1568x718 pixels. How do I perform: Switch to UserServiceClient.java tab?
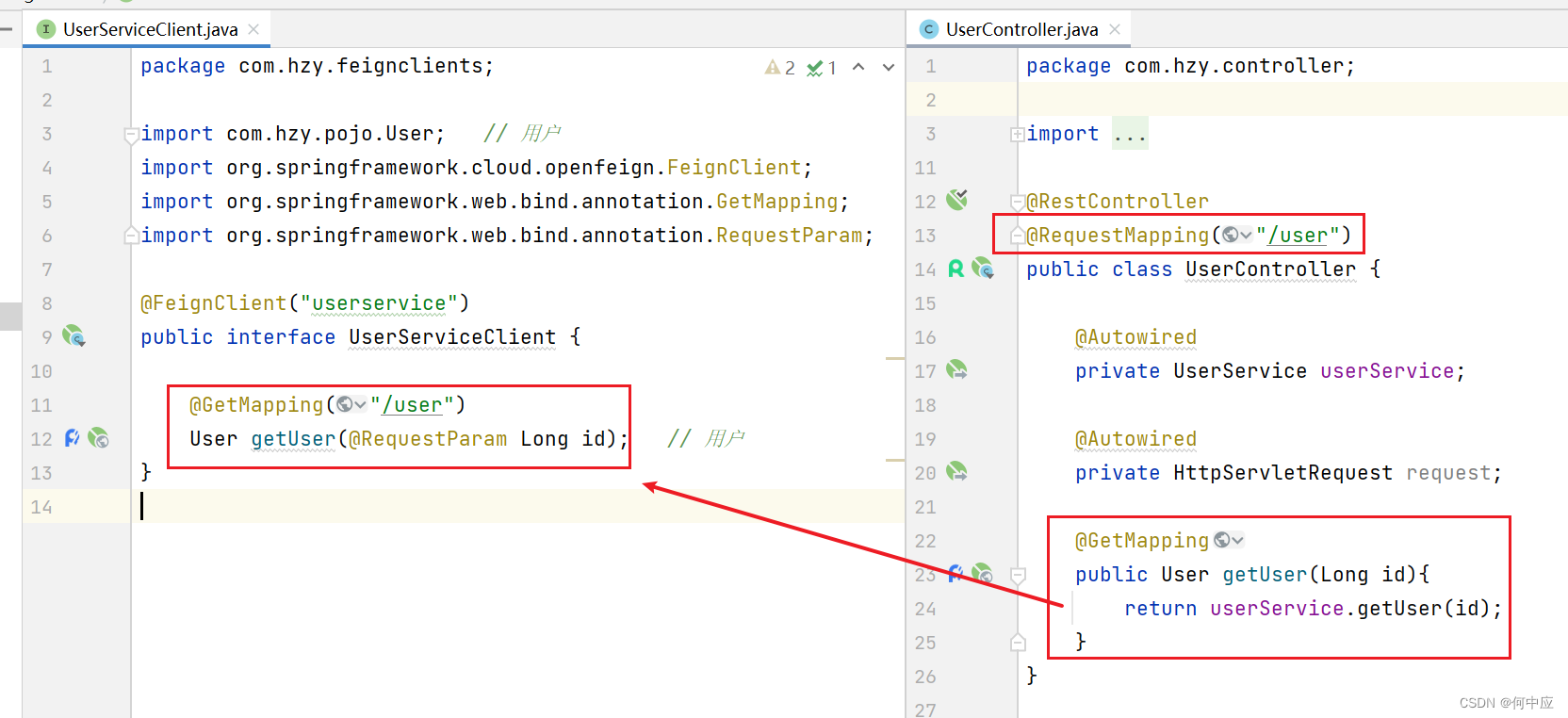click(150, 29)
